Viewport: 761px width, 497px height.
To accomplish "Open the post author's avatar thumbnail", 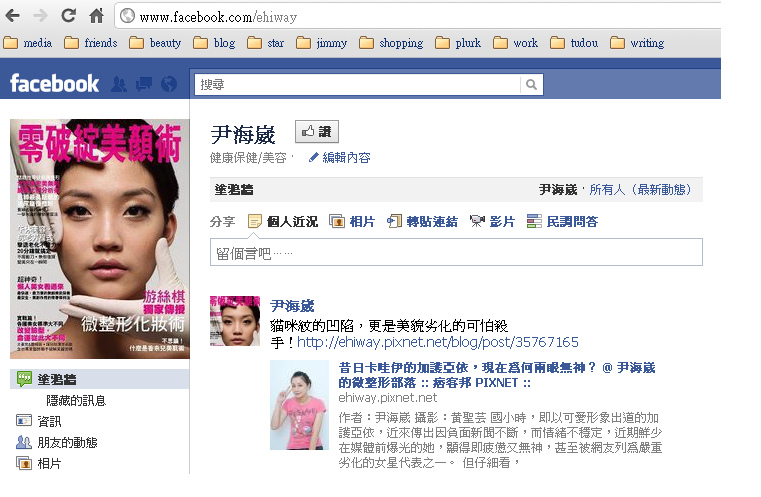I will 235,321.
